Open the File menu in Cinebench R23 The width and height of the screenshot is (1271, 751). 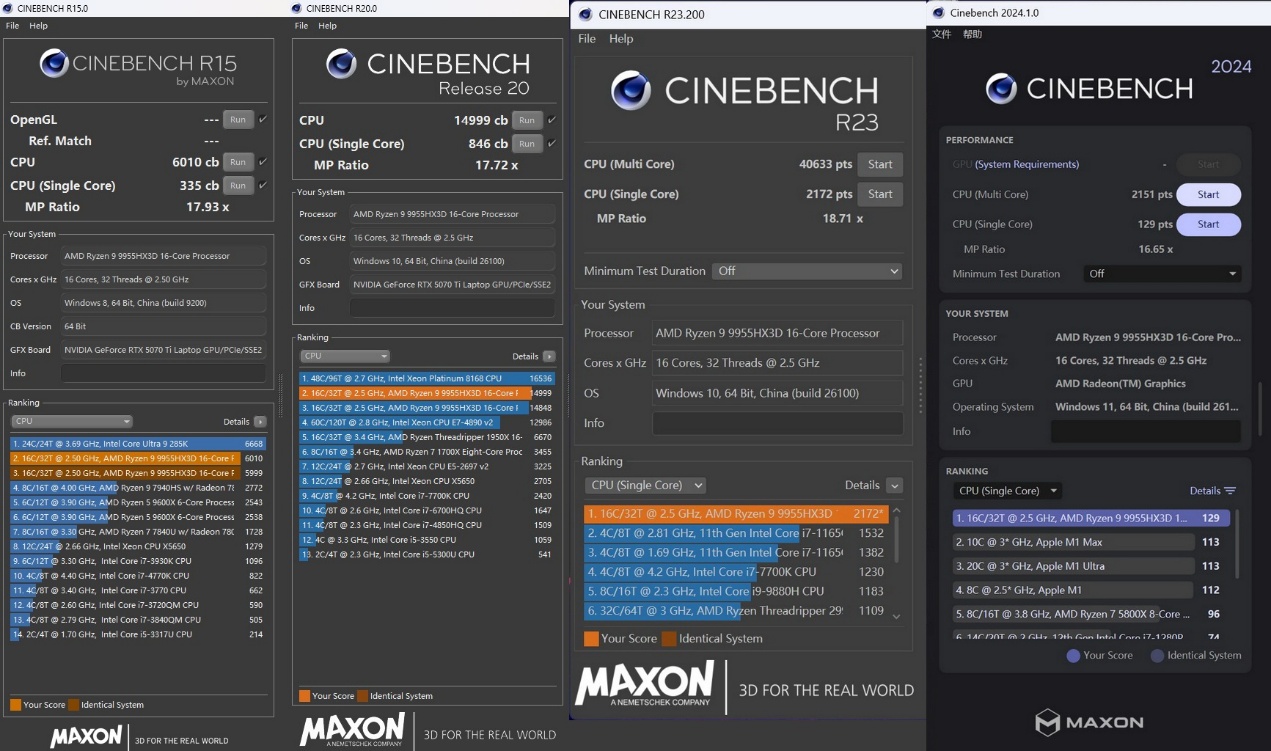pos(587,39)
